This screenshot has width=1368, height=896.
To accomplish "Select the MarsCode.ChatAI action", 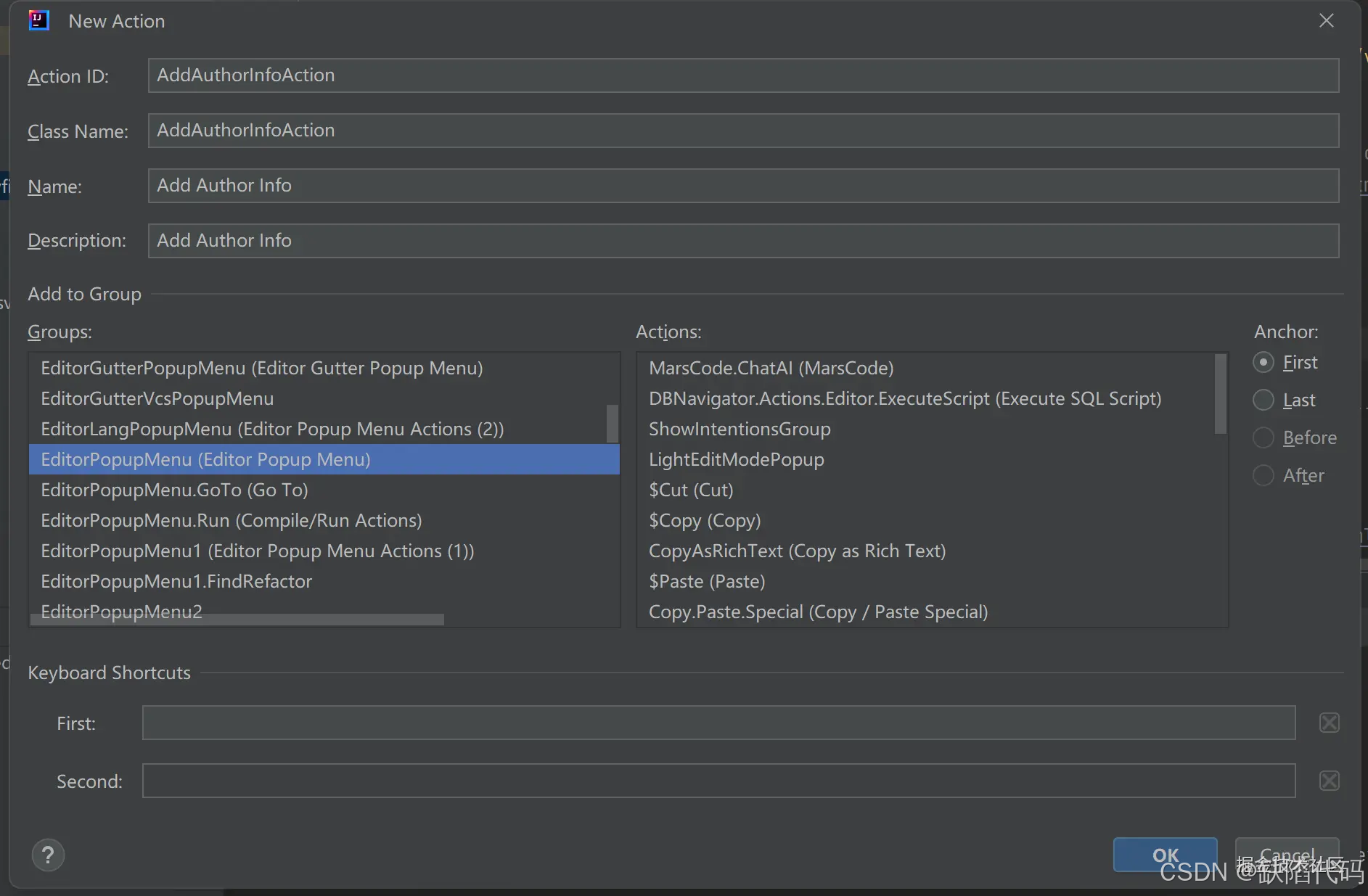I will [770, 368].
